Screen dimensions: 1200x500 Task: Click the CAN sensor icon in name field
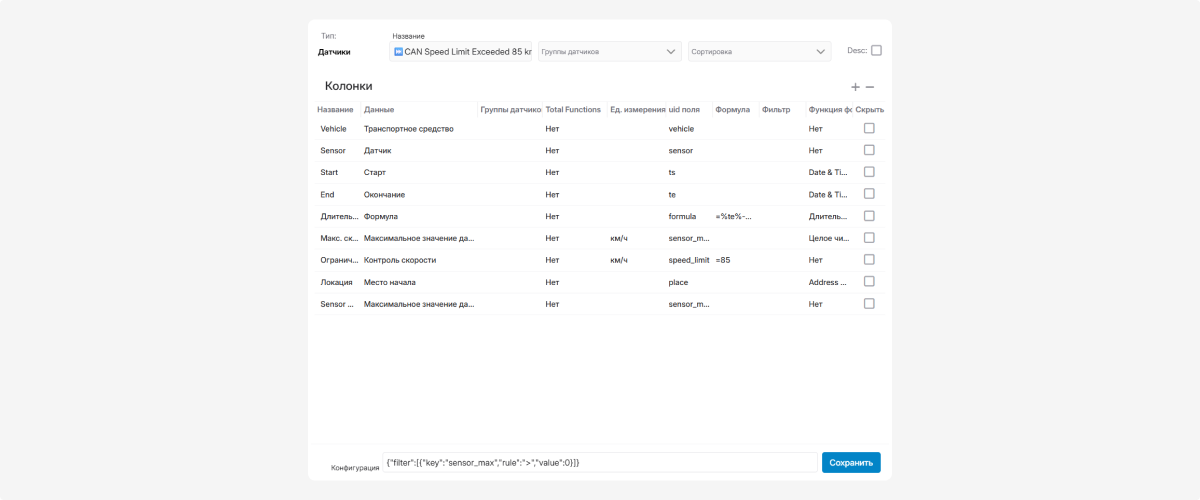[398, 51]
